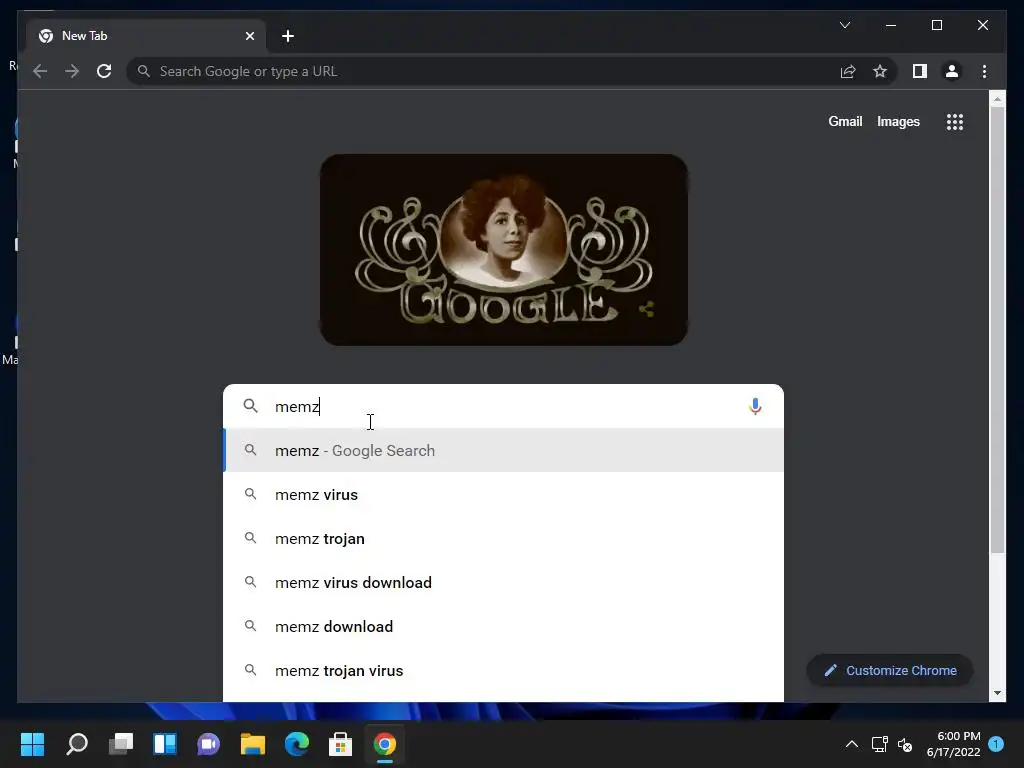Open the Images link
This screenshot has width=1024, height=768.
(x=898, y=121)
